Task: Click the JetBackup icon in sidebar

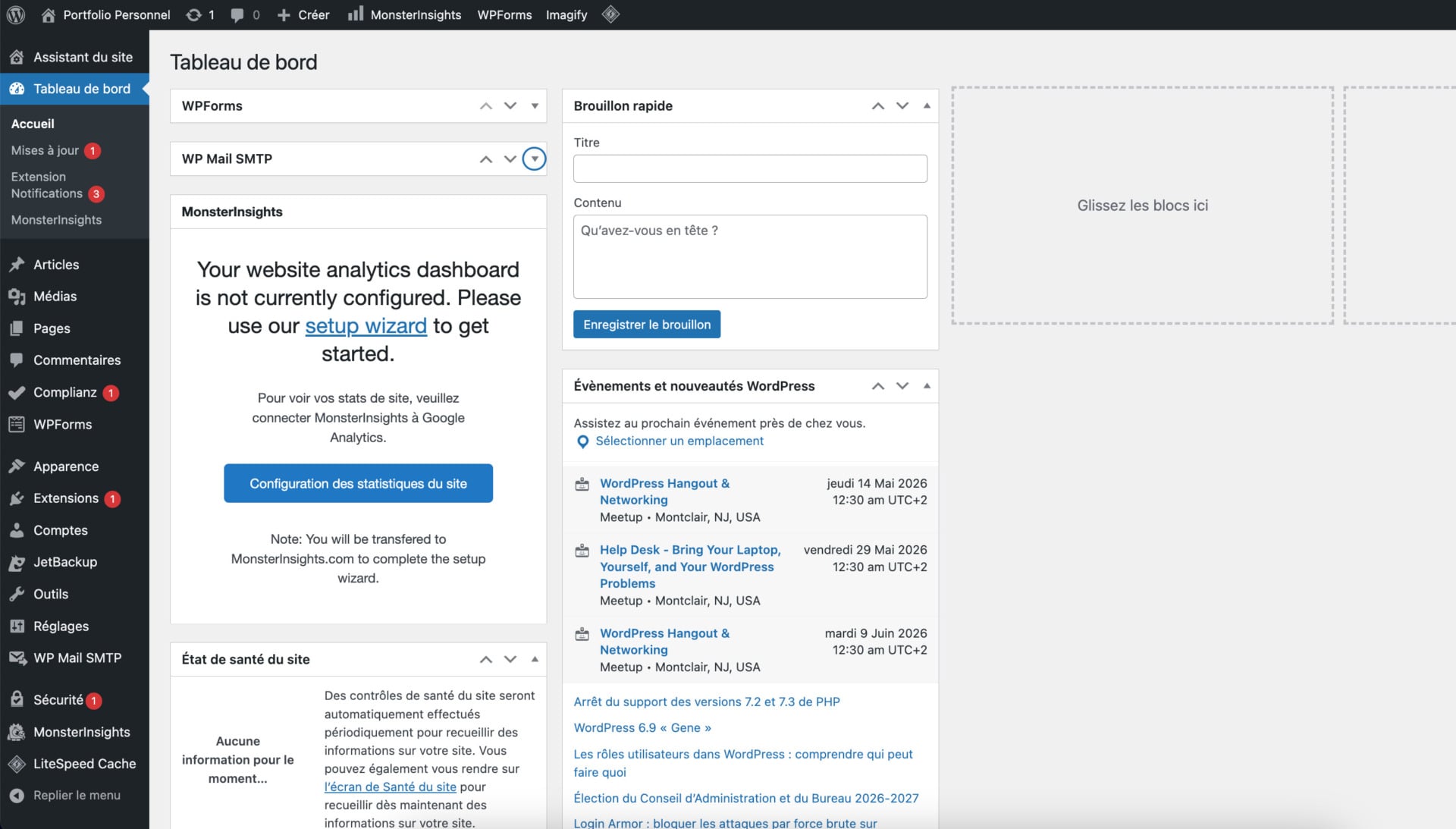Action: pyautogui.click(x=17, y=562)
